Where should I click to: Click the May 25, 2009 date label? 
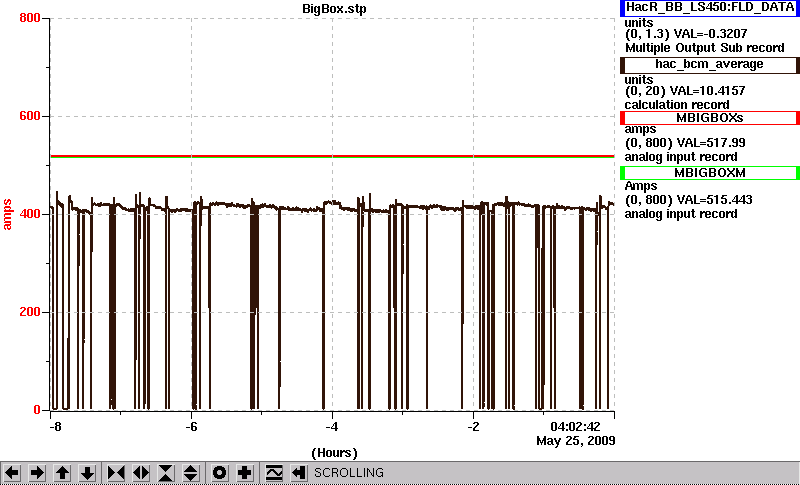click(x=576, y=441)
